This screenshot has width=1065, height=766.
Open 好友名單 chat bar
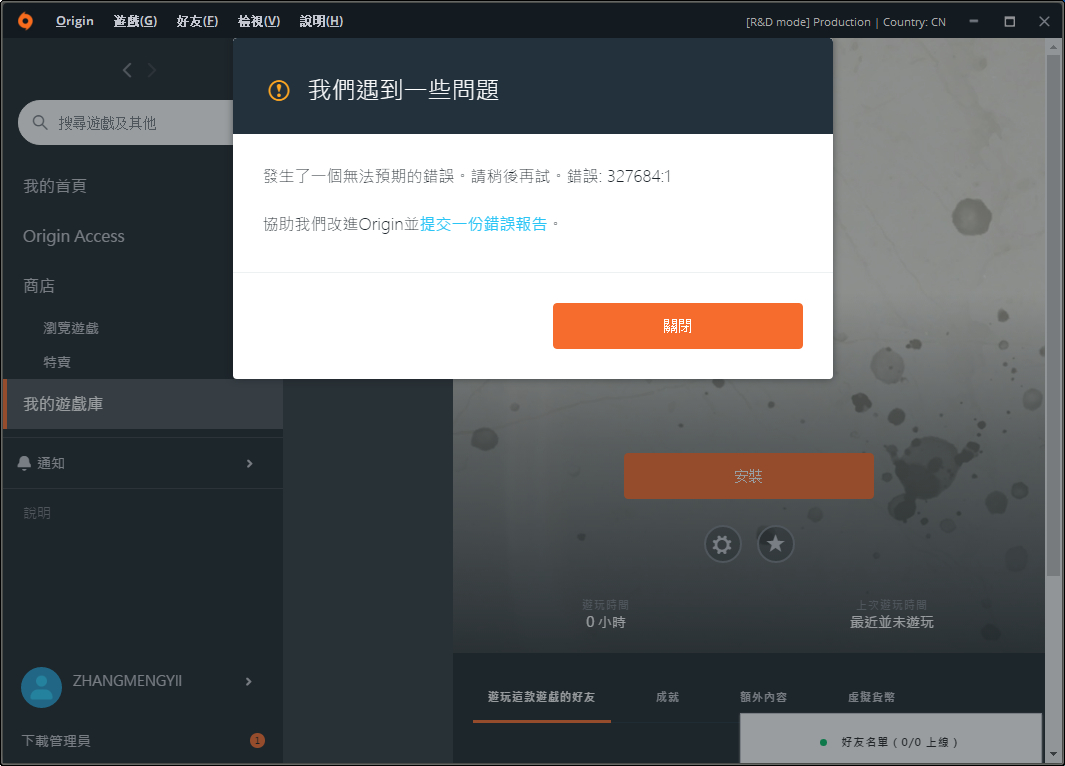click(890, 739)
